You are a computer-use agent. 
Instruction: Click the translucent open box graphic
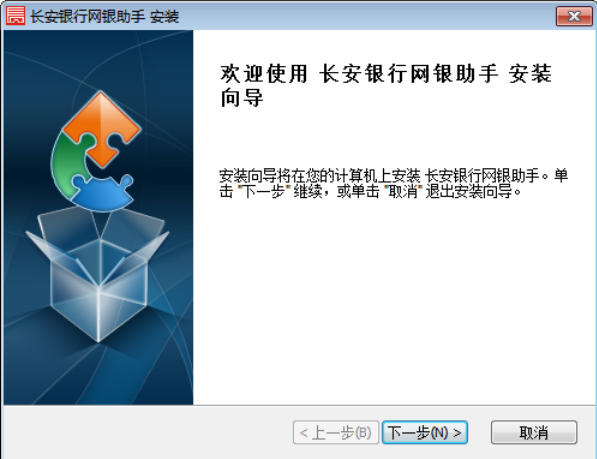(98, 273)
